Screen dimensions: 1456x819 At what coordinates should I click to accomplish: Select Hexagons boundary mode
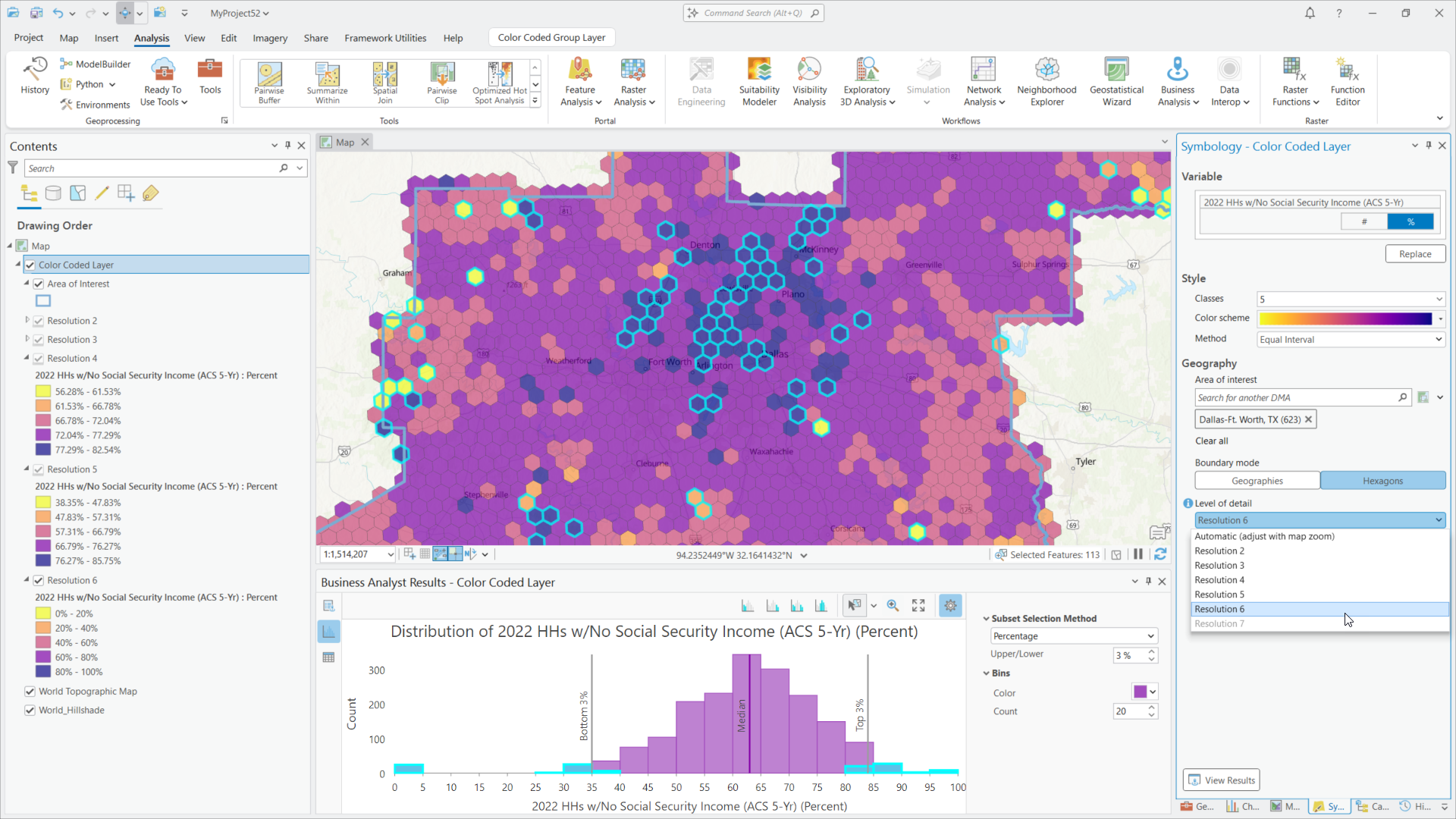click(x=1382, y=481)
